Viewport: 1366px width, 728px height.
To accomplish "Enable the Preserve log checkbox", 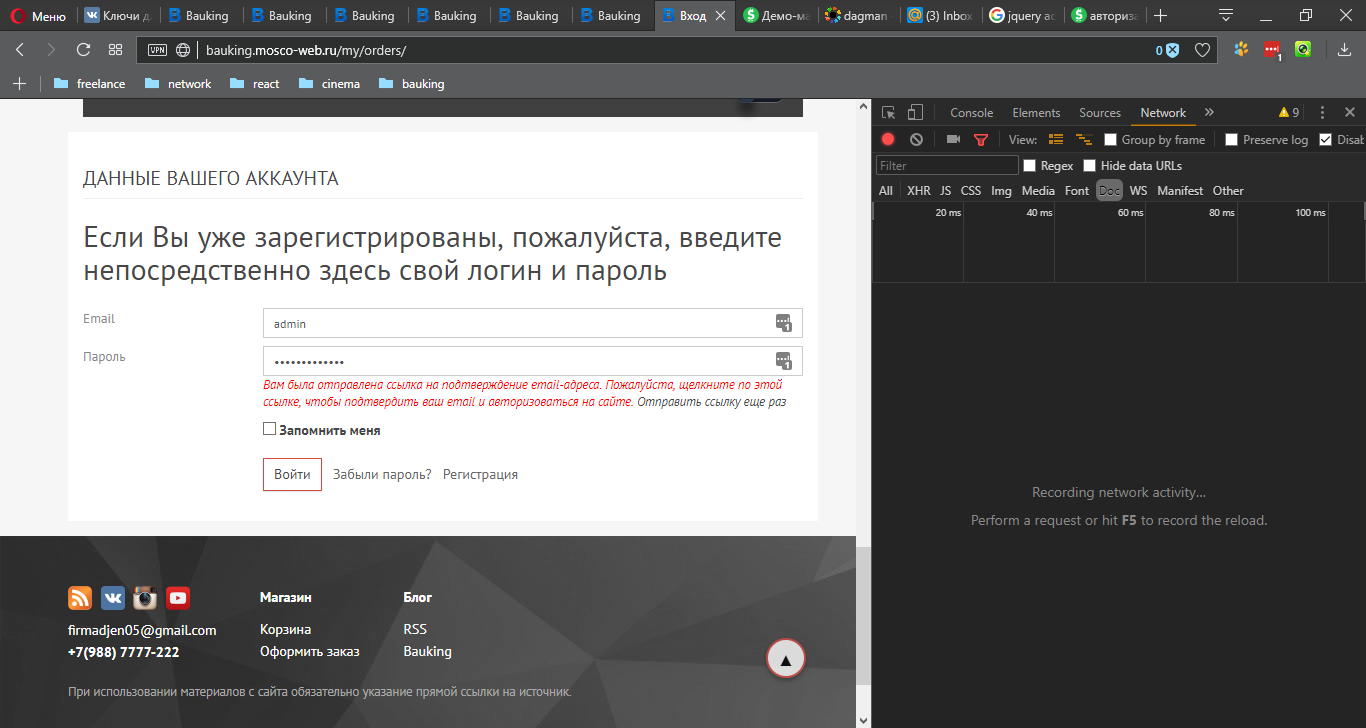I will pos(1231,140).
